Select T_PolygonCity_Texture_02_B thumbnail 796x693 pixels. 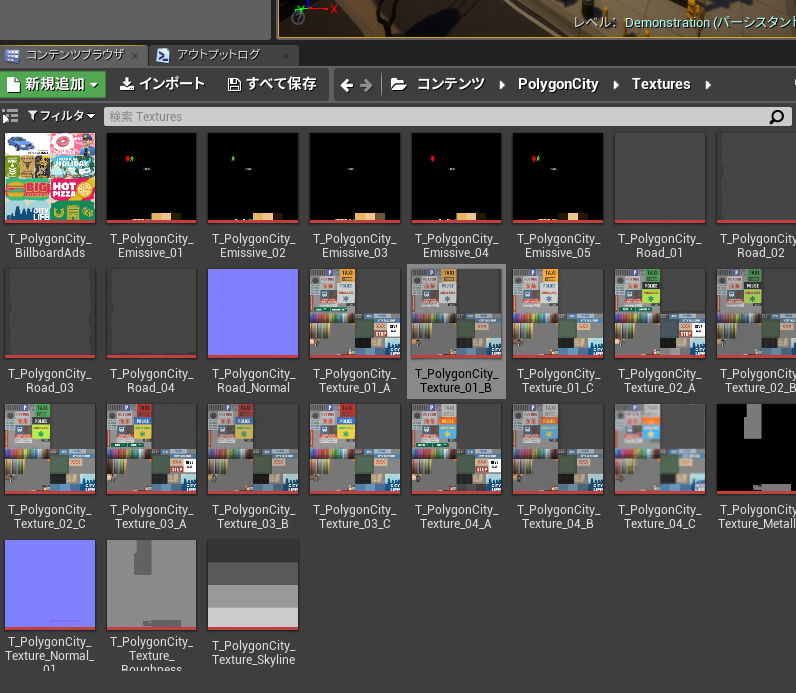pos(756,313)
